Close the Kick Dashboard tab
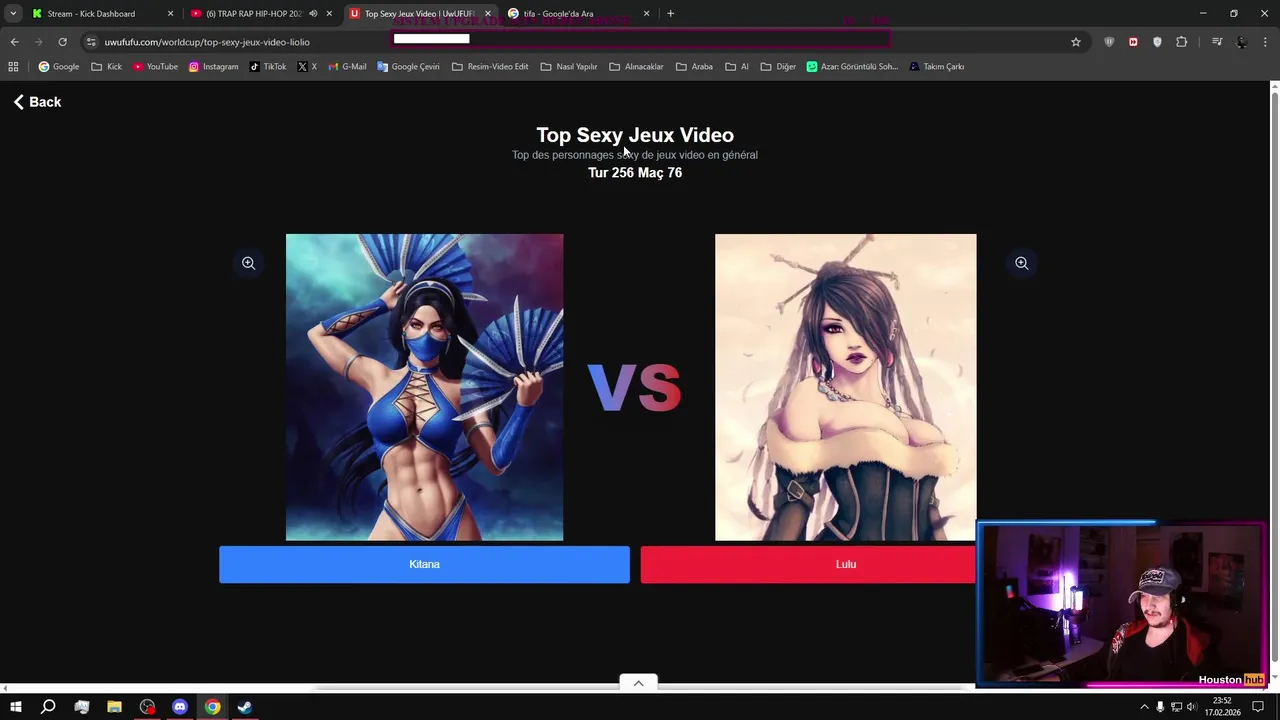This screenshot has width=1280, height=720. click(170, 14)
